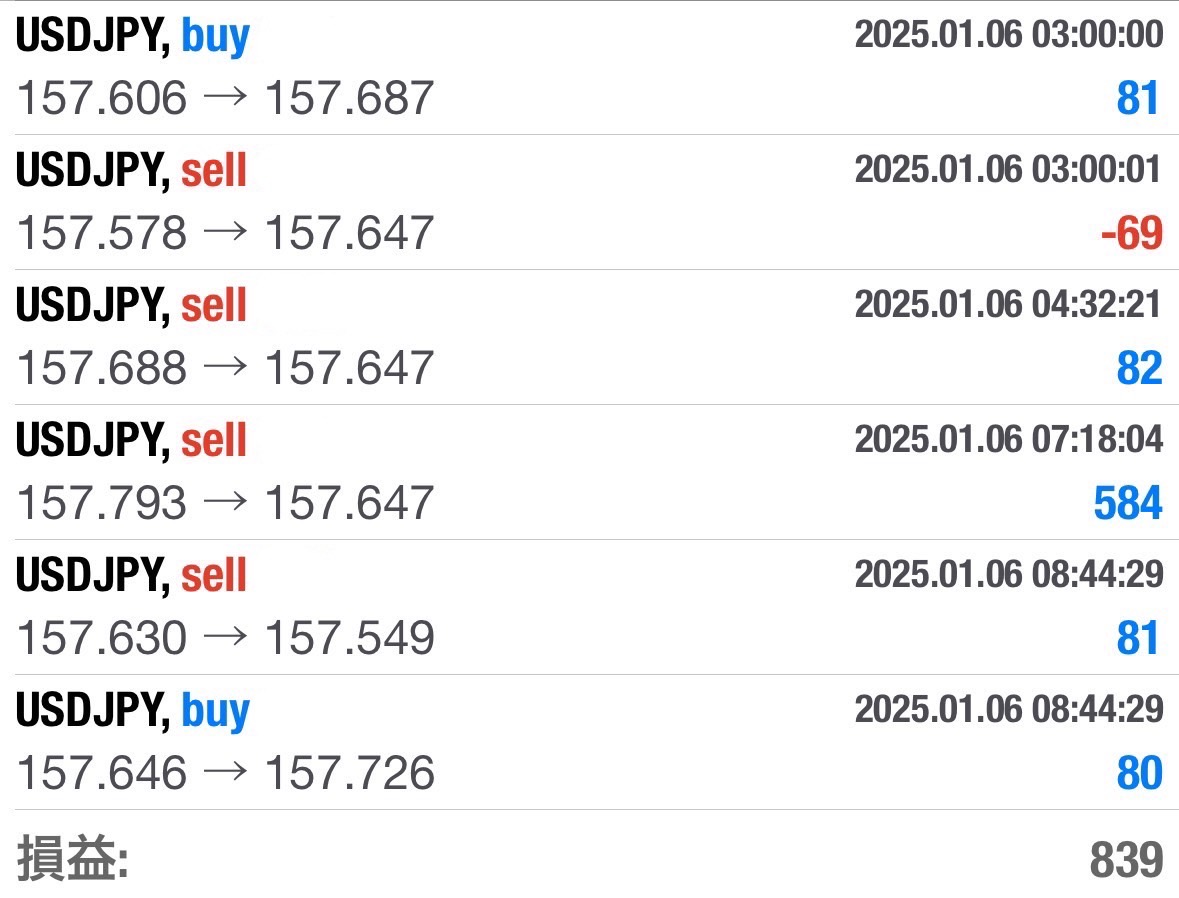Viewport: 1179px width, 898px height.
Task: Click the red sell label above 157.578
Action: point(213,172)
